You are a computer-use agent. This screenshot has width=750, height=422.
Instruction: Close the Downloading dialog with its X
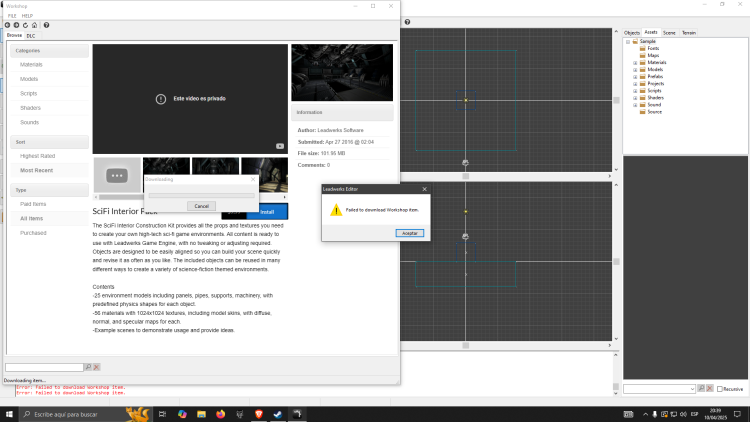point(251,179)
